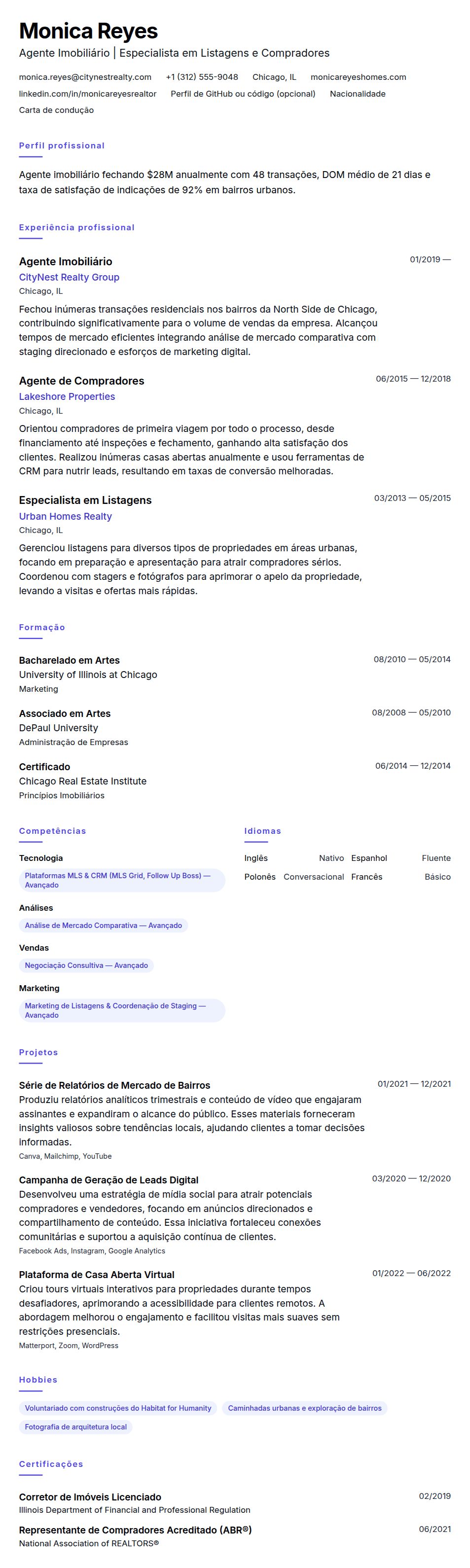Click the Tecnologia skill category label

(41, 858)
